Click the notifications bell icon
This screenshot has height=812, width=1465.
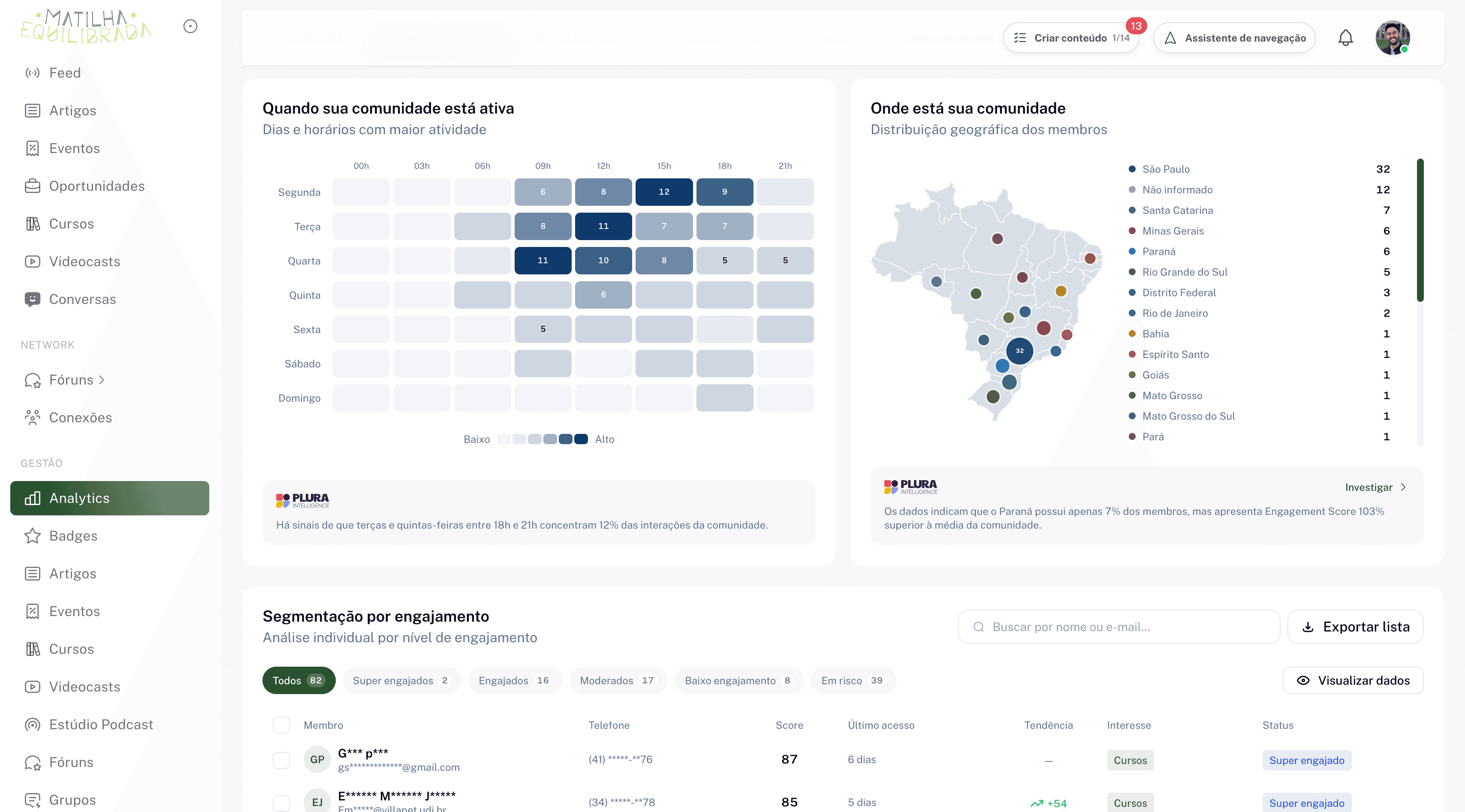(1345, 38)
